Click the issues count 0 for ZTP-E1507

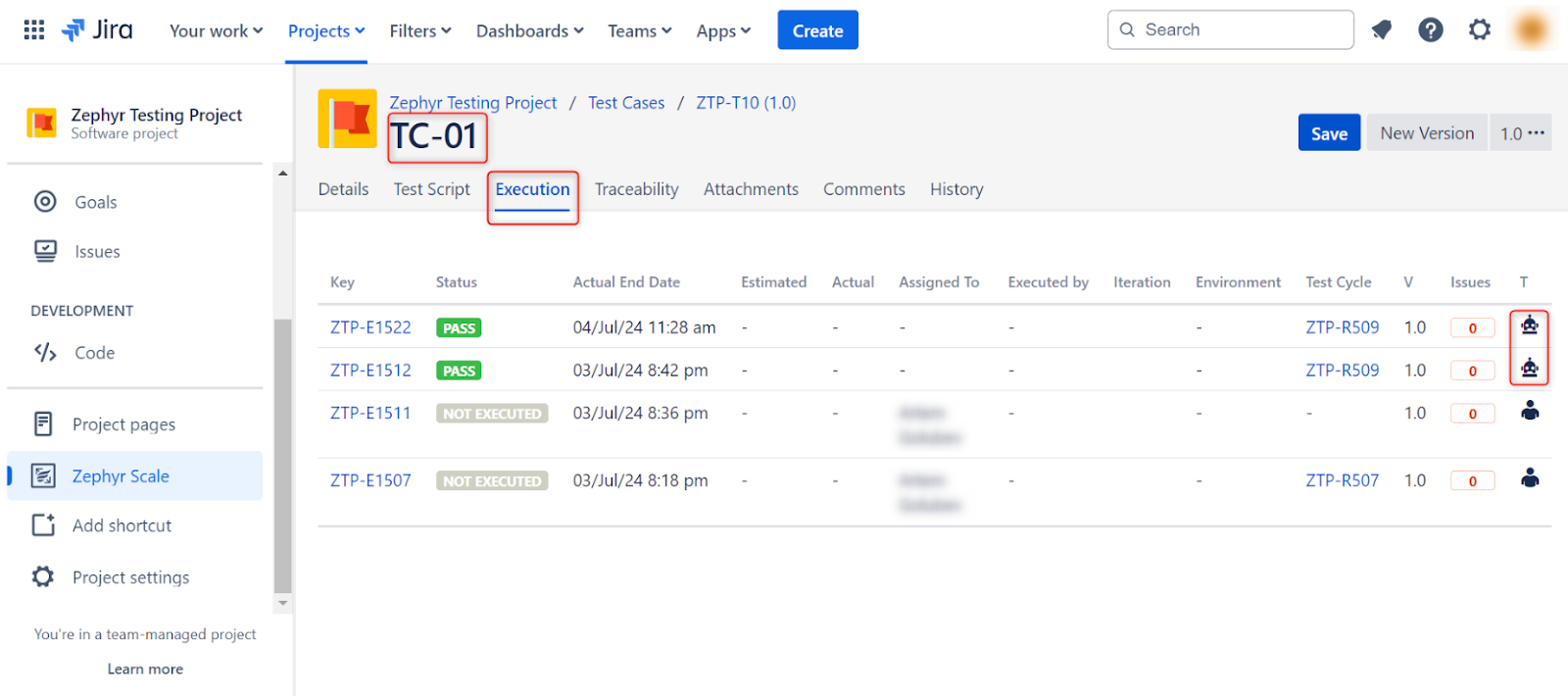pyautogui.click(x=1472, y=480)
